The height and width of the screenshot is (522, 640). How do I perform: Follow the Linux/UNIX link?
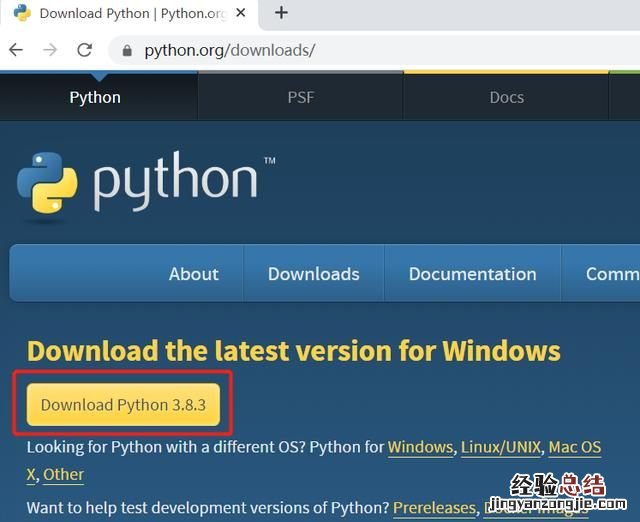(x=501, y=447)
